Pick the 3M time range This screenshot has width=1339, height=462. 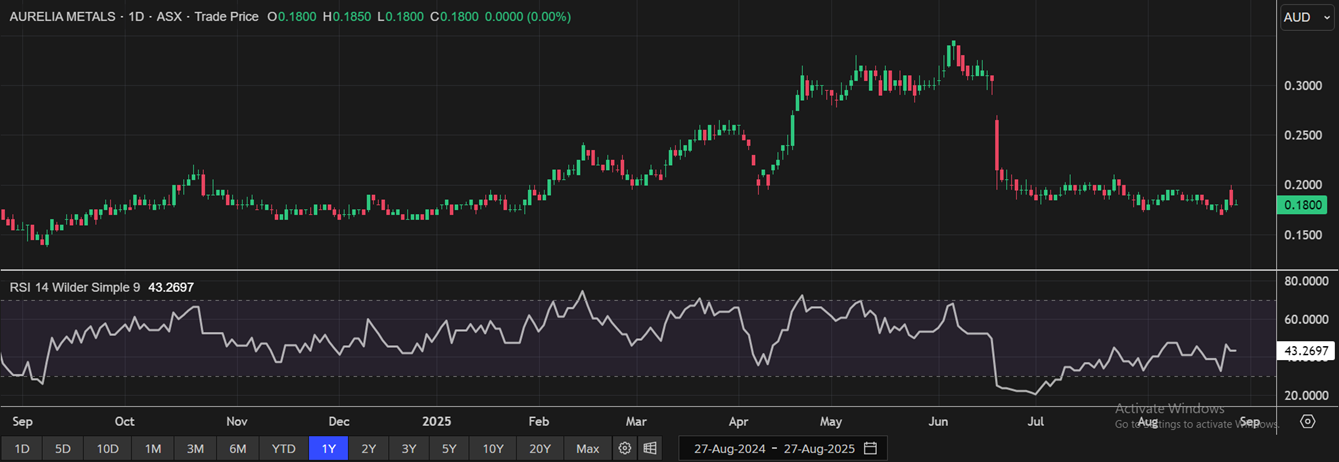click(195, 448)
